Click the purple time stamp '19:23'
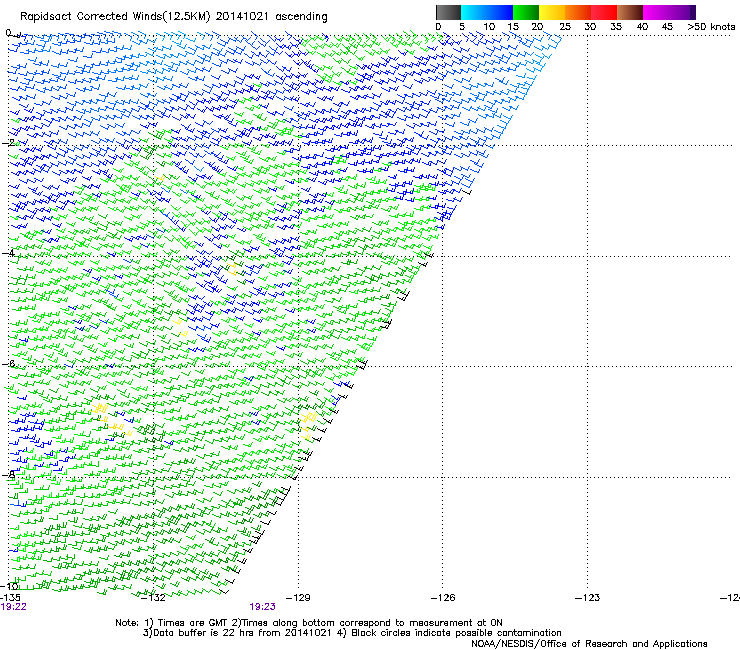This screenshot has width=740, height=650. click(x=262, y=607)
